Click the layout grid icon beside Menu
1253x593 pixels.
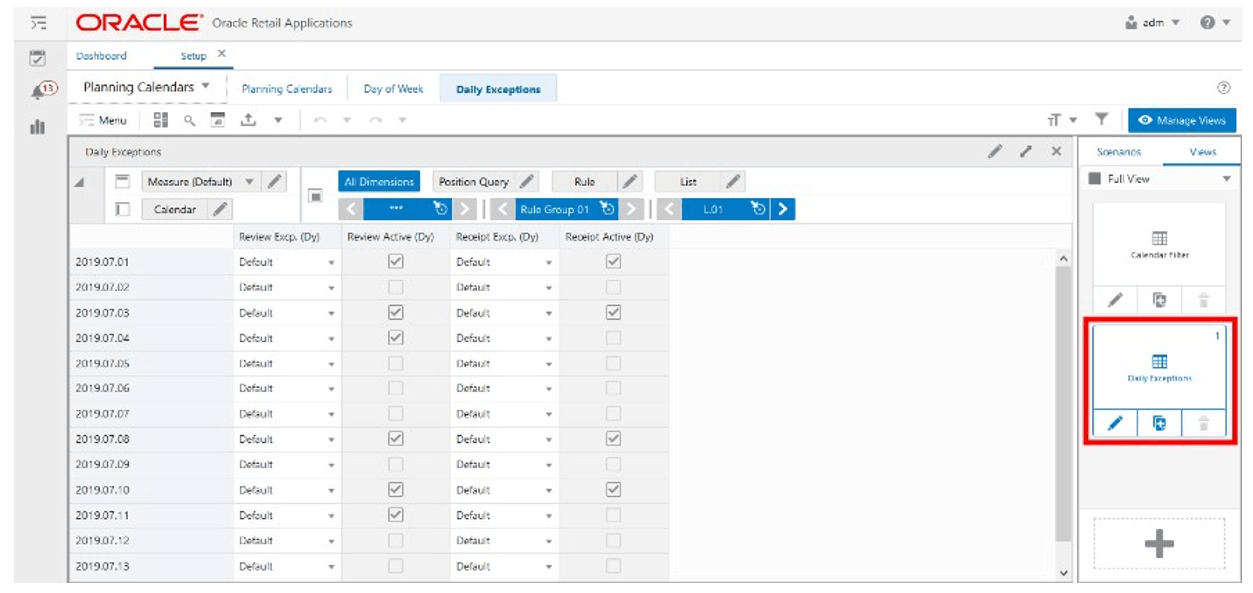161,120
